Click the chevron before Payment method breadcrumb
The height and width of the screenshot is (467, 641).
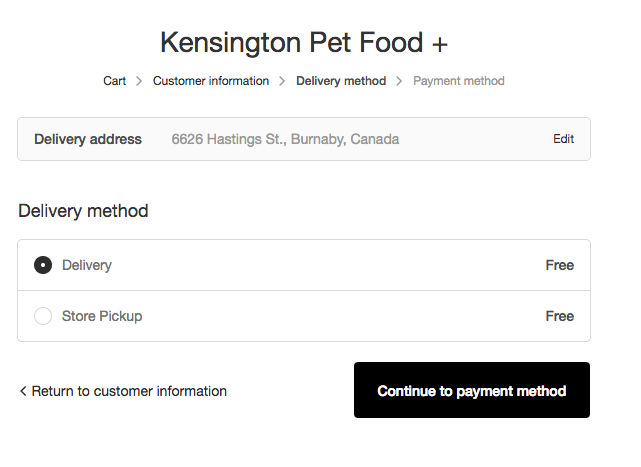[400, 81]
